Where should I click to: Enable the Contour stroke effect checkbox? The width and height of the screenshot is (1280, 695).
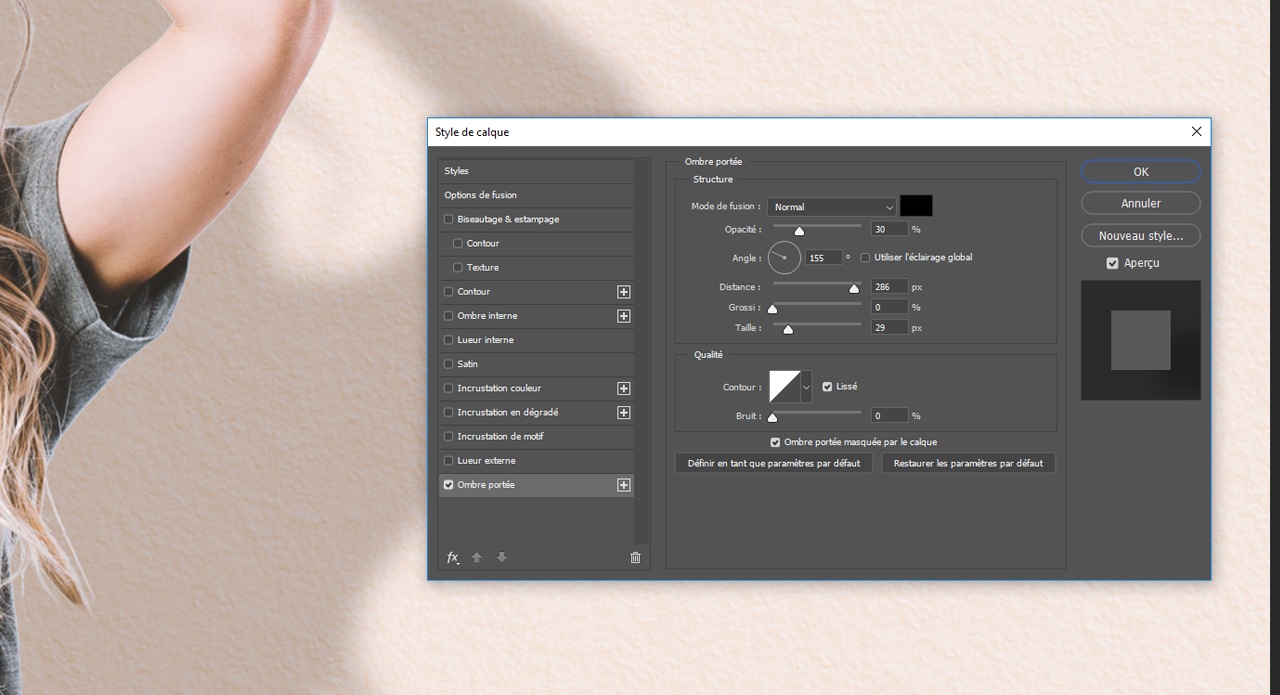449,292
